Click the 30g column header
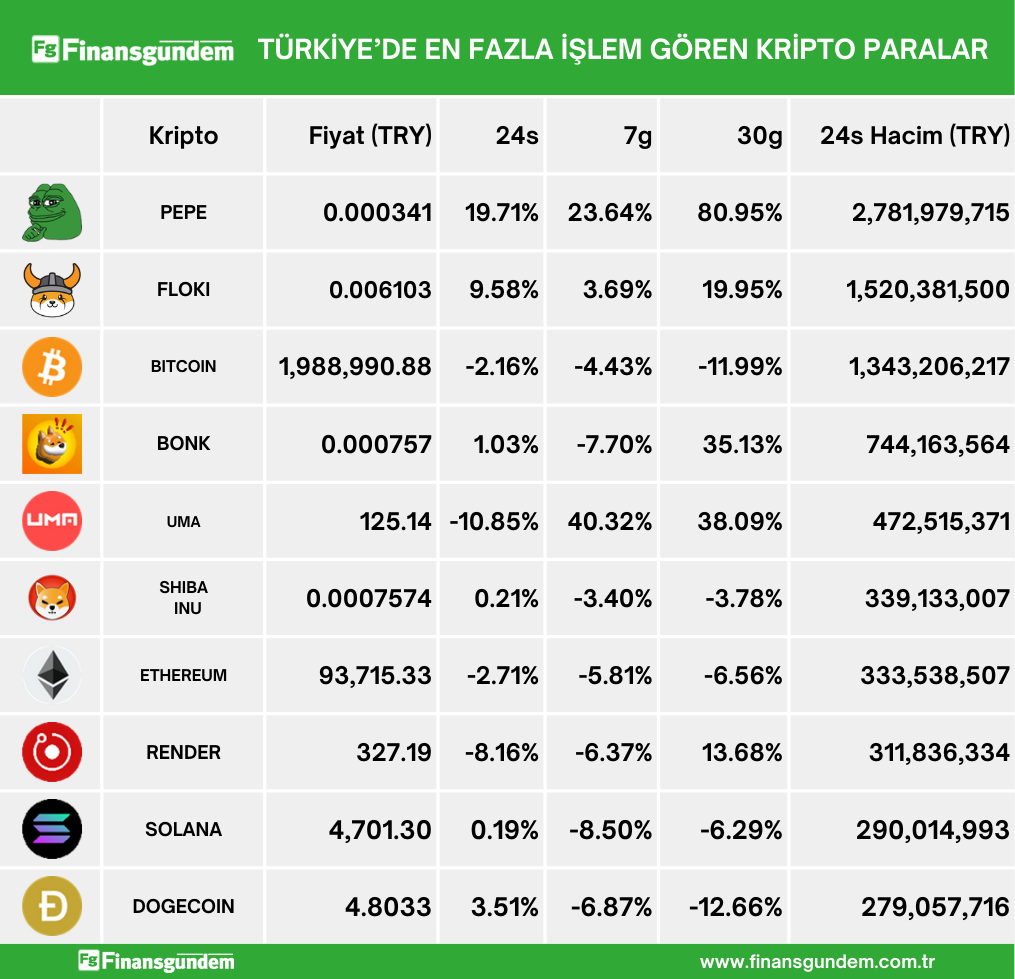Screen dimensions: 1015x979 pos(759,135)
